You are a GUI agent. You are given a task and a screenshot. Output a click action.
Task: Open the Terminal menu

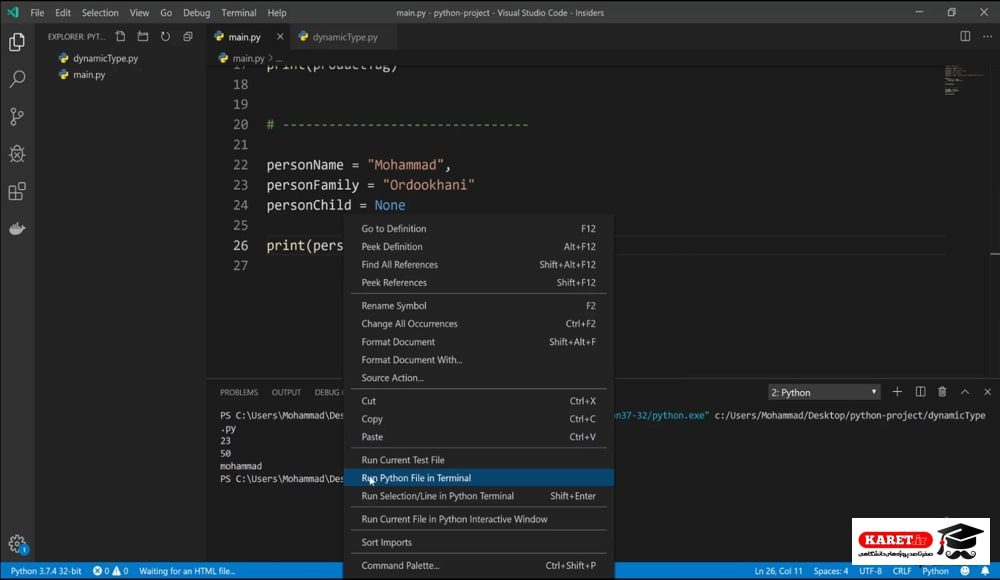click(239, 13)
